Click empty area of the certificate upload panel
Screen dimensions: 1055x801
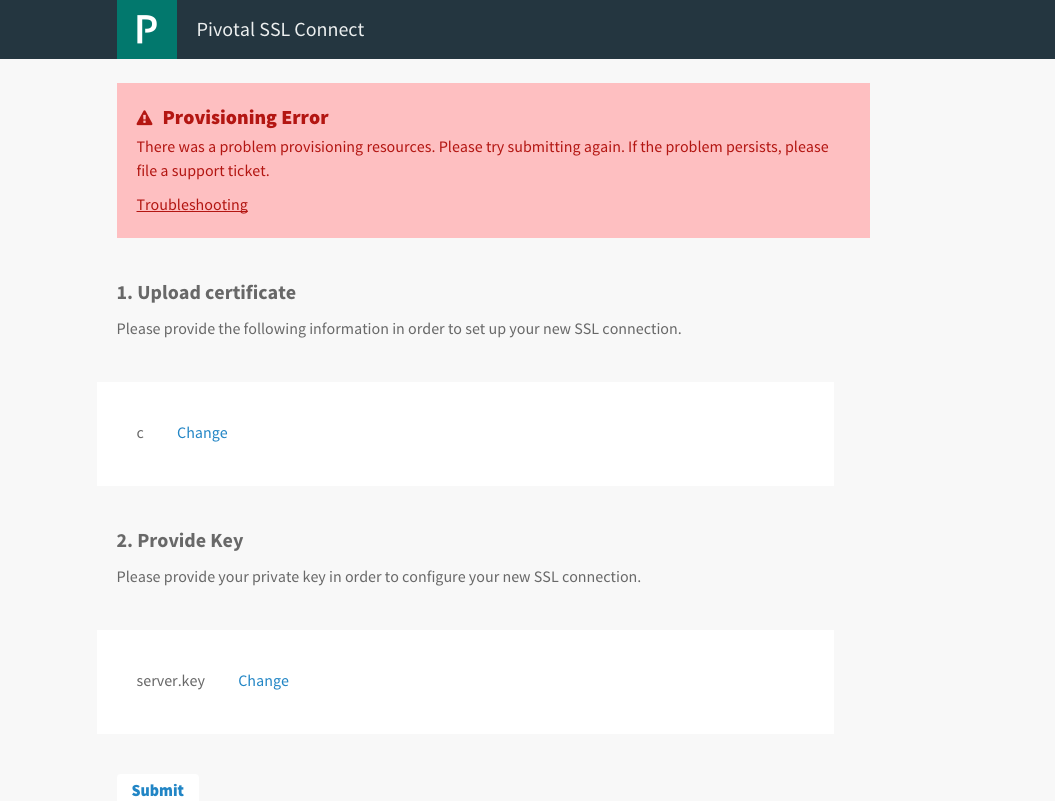pyautogui.click(x=550, y=434)
